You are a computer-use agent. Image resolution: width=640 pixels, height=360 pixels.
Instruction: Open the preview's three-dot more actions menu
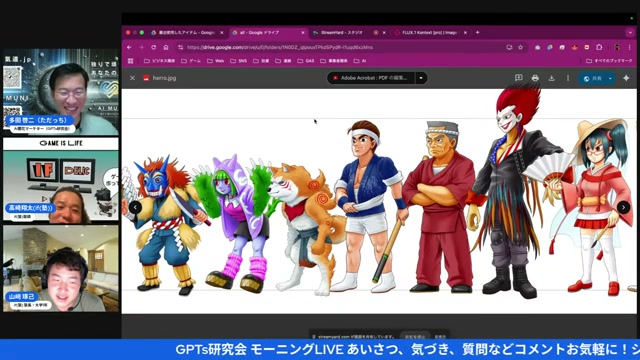(x=568, y=78)
